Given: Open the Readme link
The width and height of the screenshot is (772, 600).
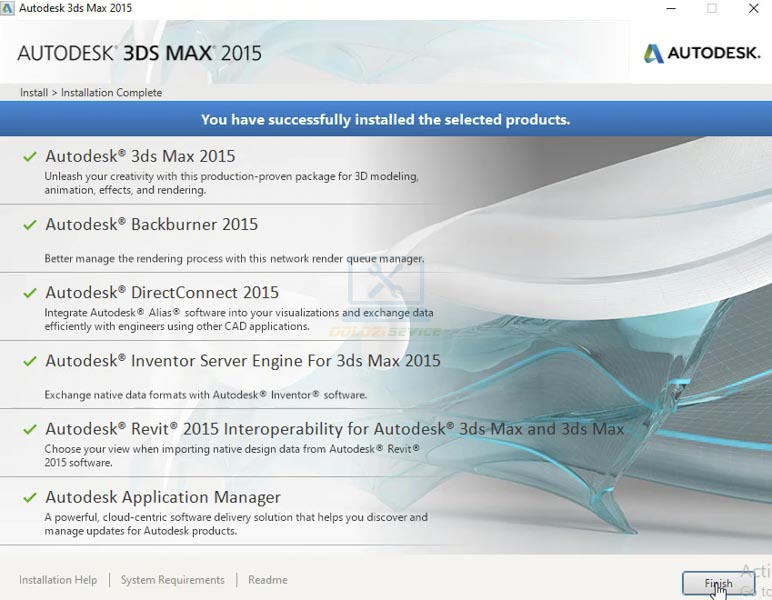Looking at the screenshot, I should [267, 580].
